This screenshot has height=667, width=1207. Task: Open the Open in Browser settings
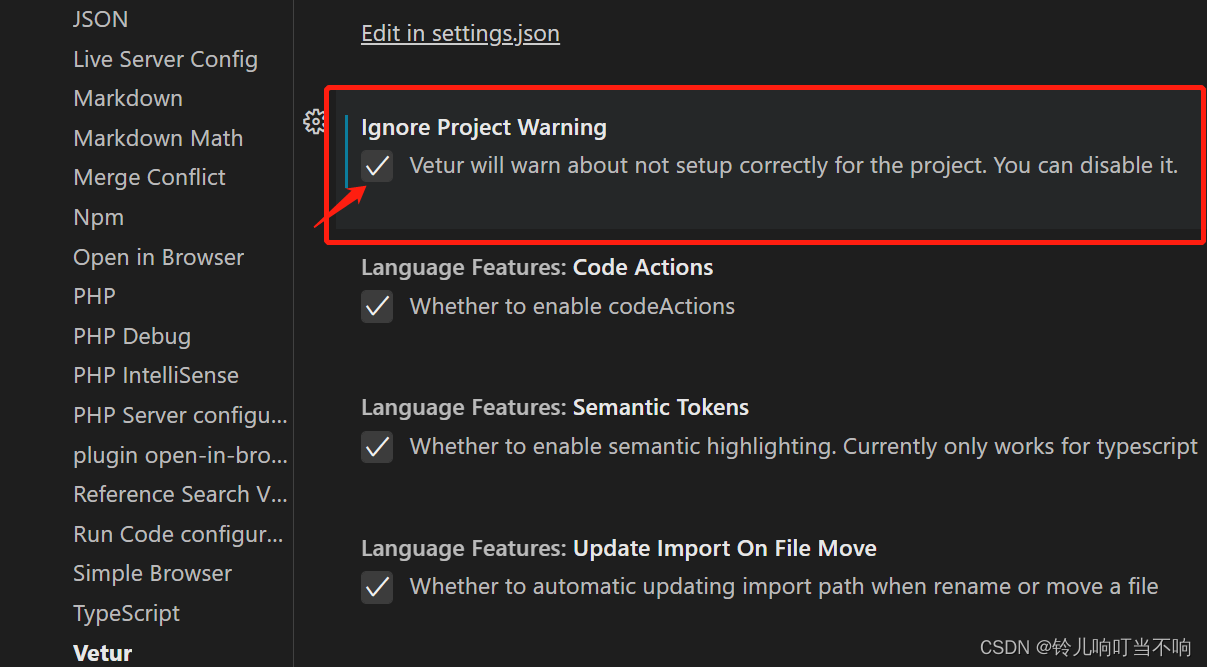pyautogui.click(x=158, y=257)
